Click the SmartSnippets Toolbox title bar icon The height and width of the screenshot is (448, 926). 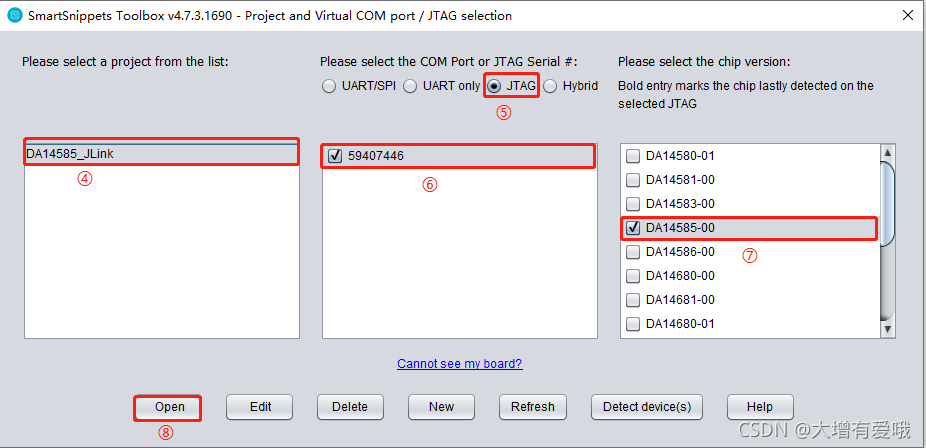[14, 16]
